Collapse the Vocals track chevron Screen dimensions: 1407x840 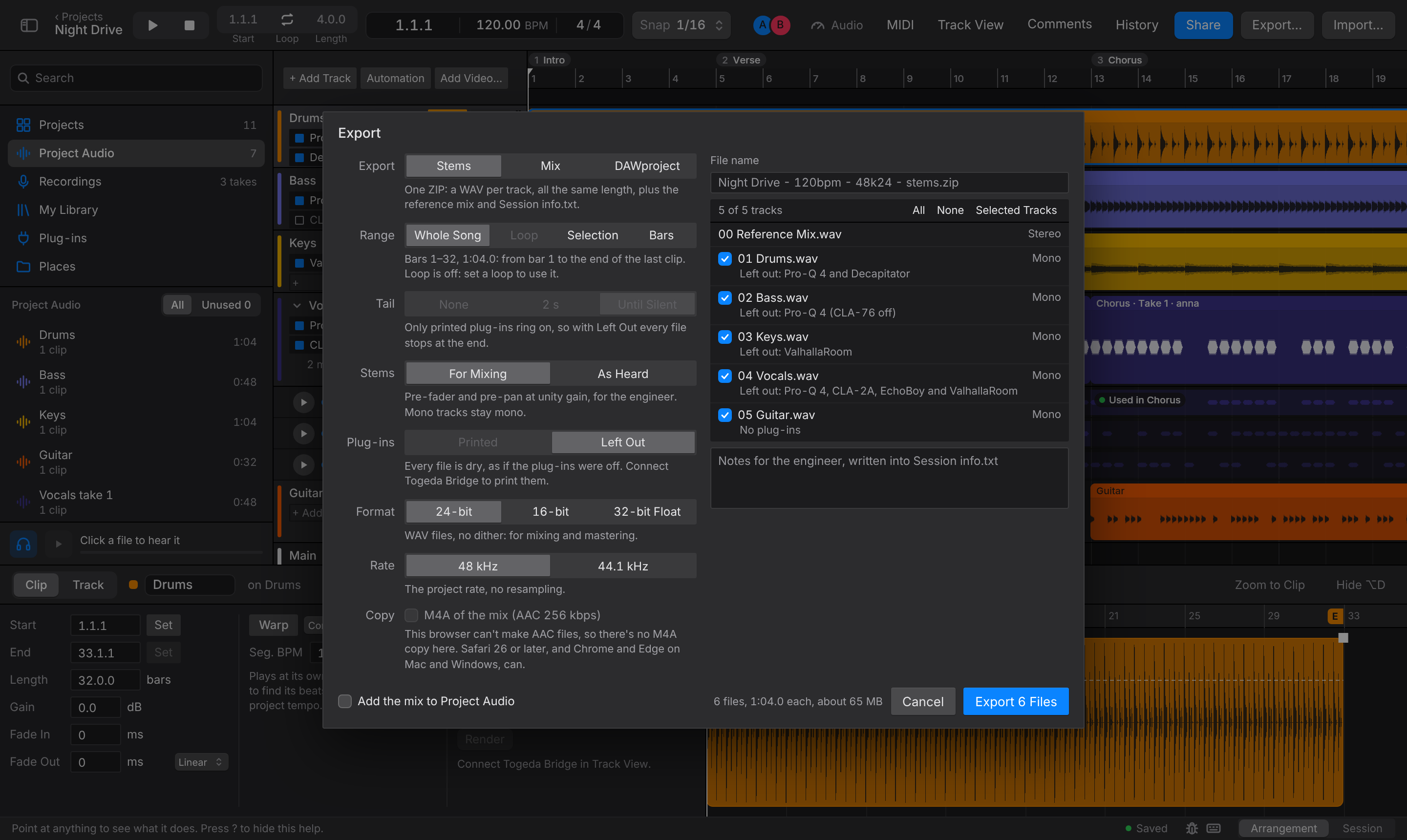click(x=297, y=306)
